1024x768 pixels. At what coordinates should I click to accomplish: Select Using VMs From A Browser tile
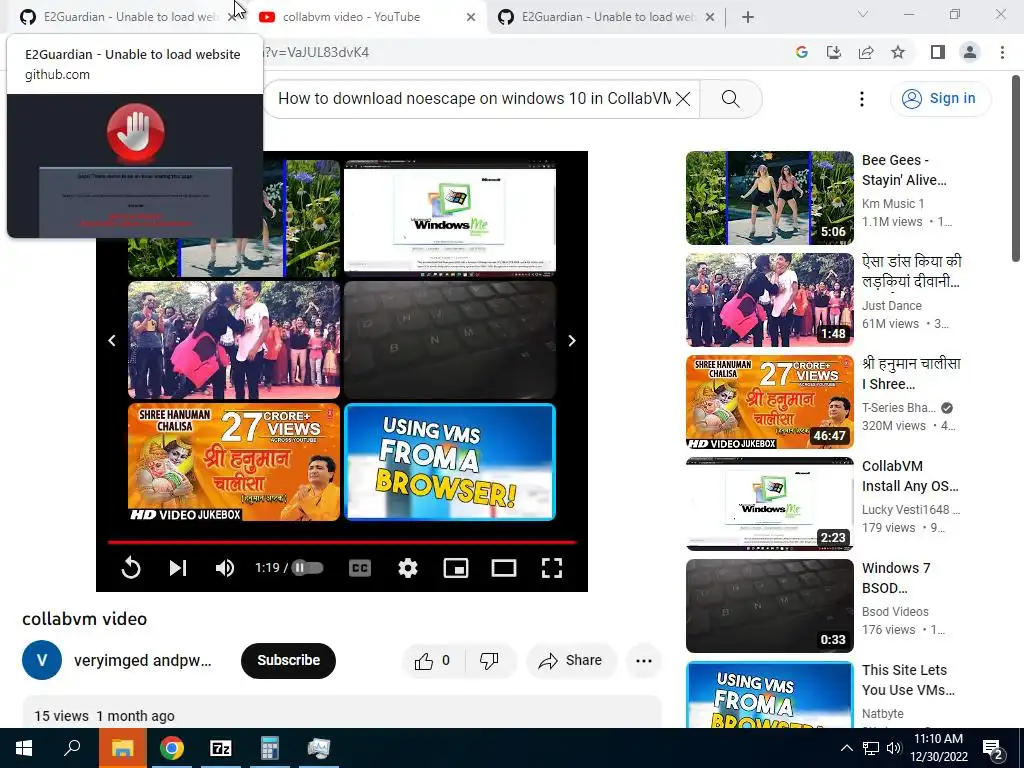450,462
